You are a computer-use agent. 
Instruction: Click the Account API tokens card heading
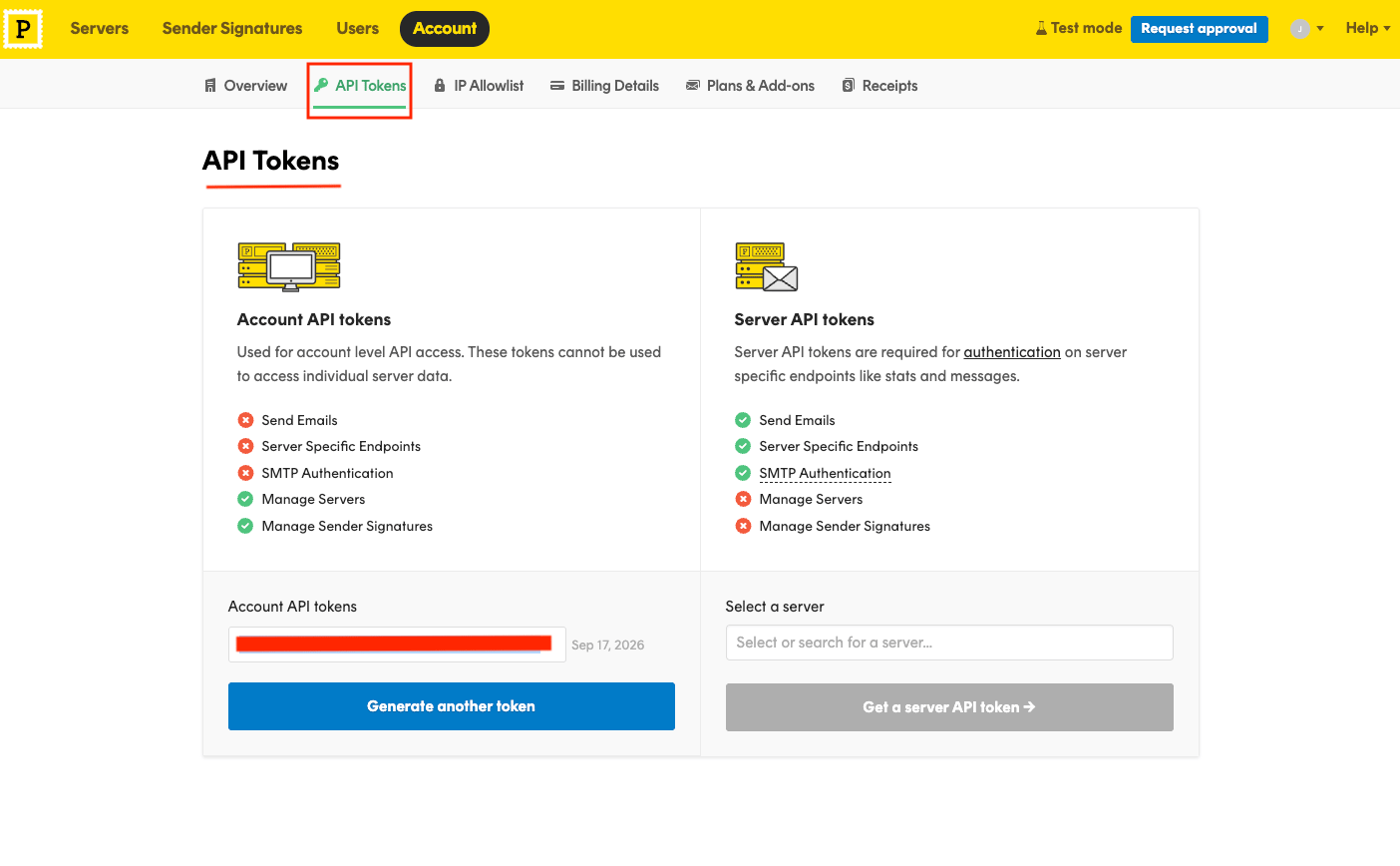(314, 319)
